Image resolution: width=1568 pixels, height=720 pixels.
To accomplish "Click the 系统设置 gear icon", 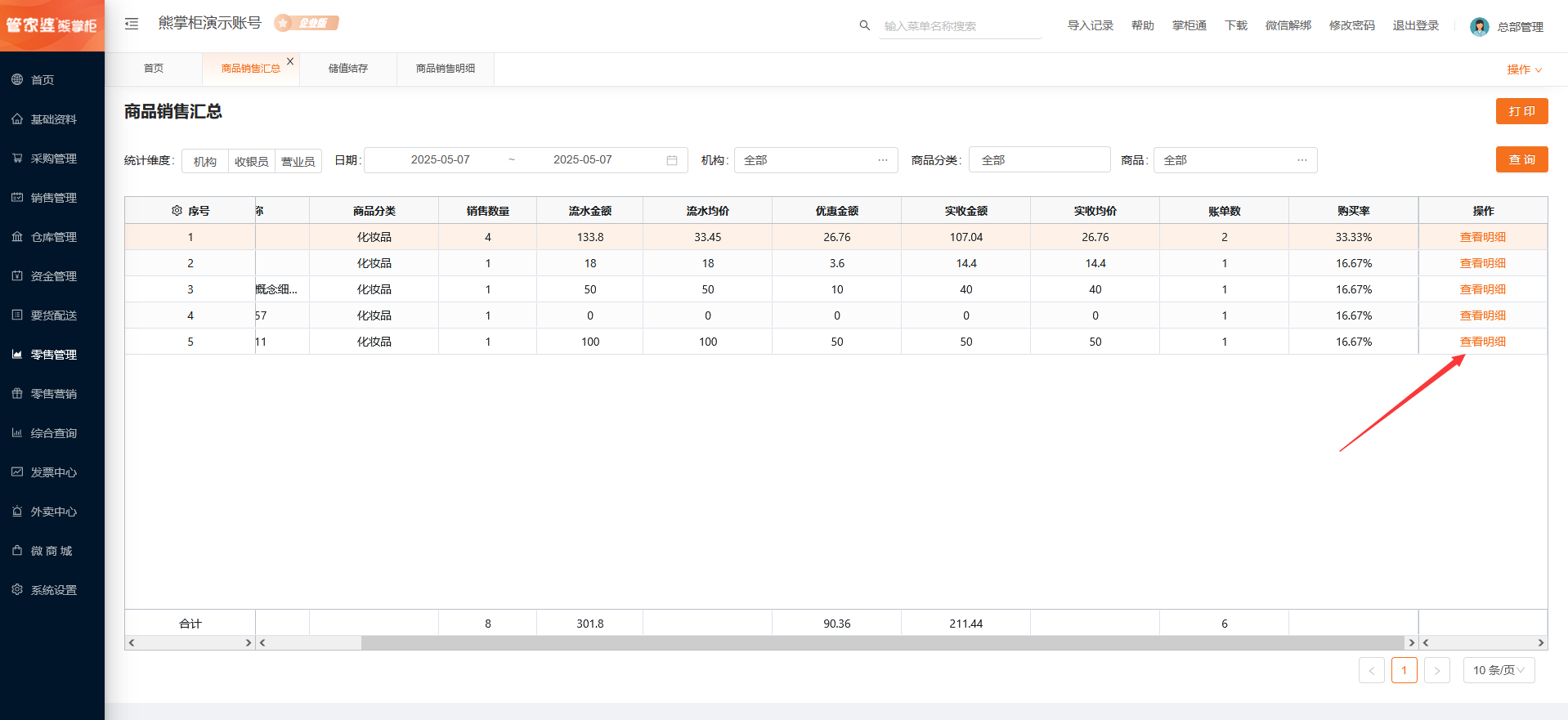I will pos(17,589).
